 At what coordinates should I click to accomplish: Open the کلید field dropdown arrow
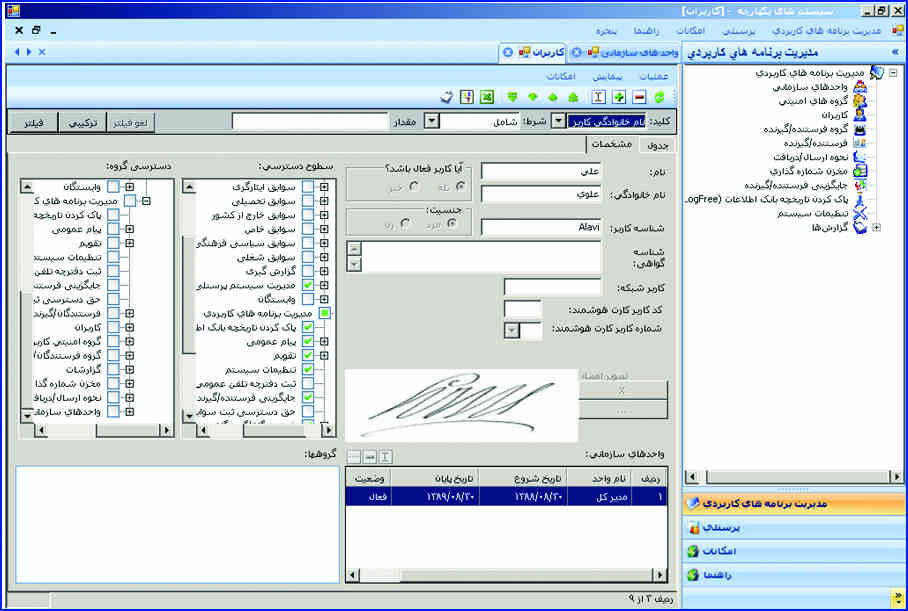(x=558, y=120)
